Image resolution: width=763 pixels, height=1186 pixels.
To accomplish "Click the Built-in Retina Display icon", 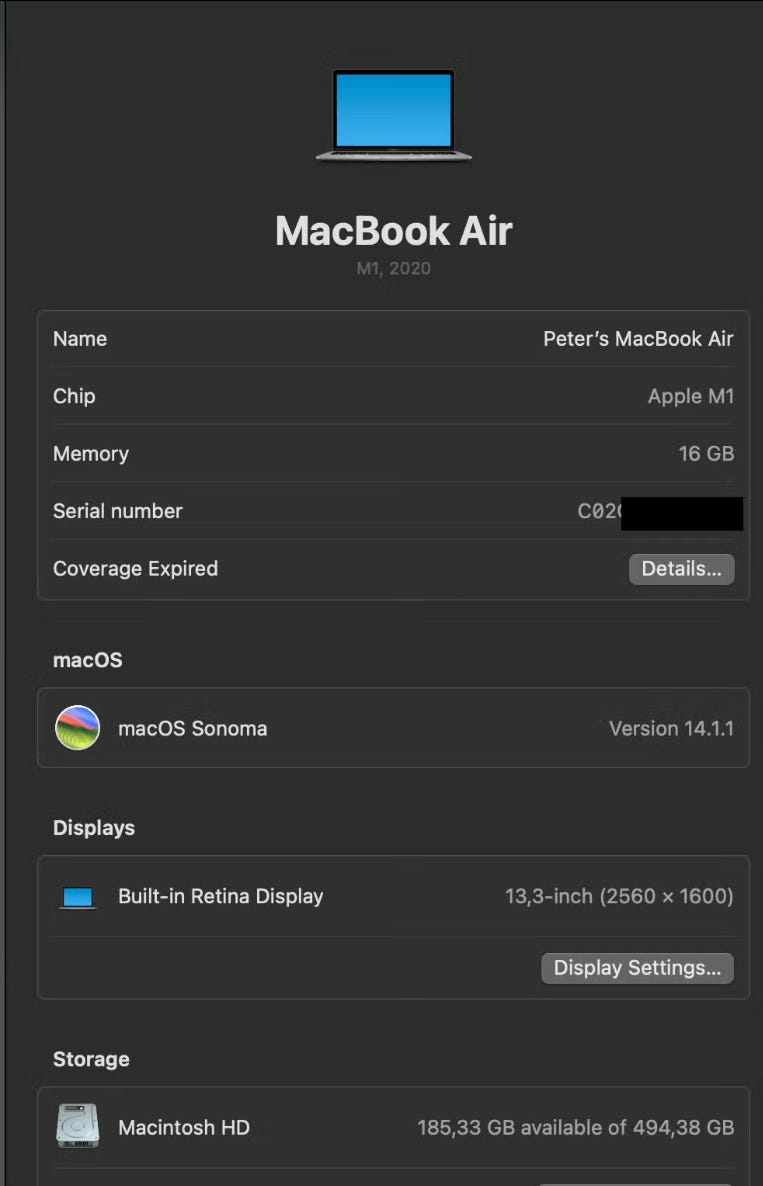I will (x=77, y=897).
